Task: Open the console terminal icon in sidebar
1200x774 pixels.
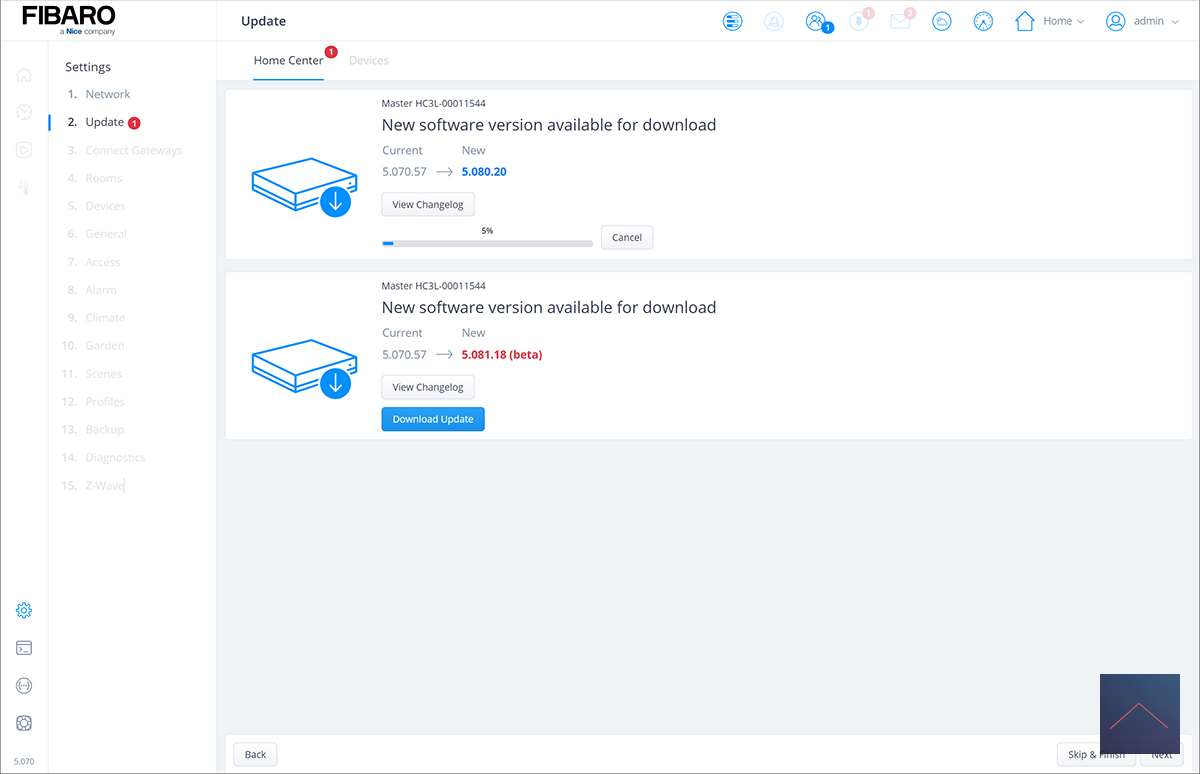Action: (24, 648)
